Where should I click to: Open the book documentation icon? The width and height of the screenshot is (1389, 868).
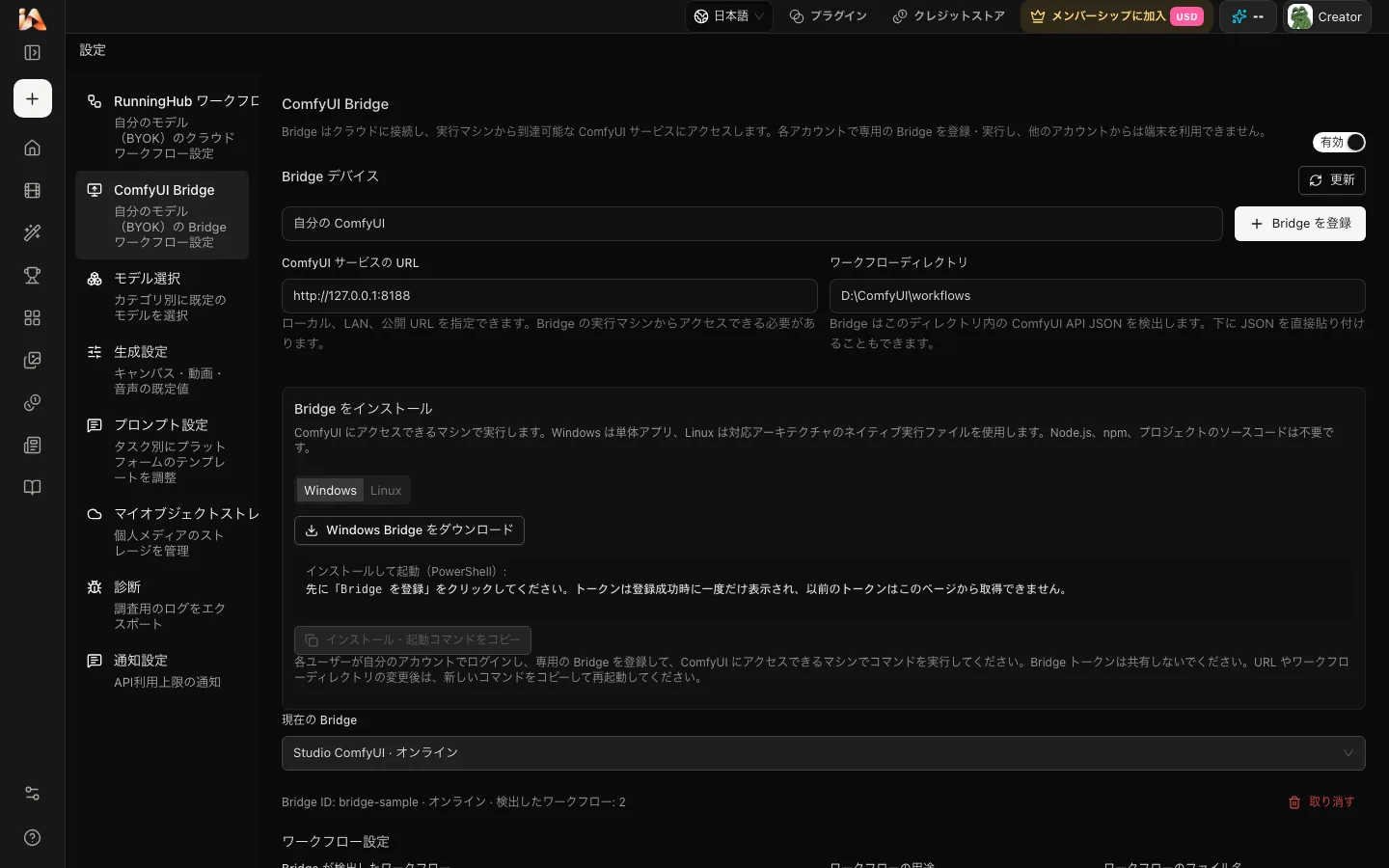pyautogui.click(x=32, y=487)
